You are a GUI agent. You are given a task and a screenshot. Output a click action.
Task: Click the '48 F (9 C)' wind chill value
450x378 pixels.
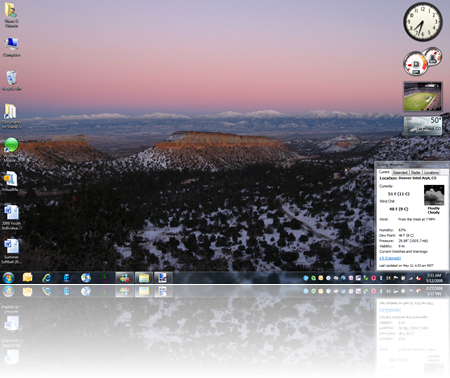click(398, 209)
